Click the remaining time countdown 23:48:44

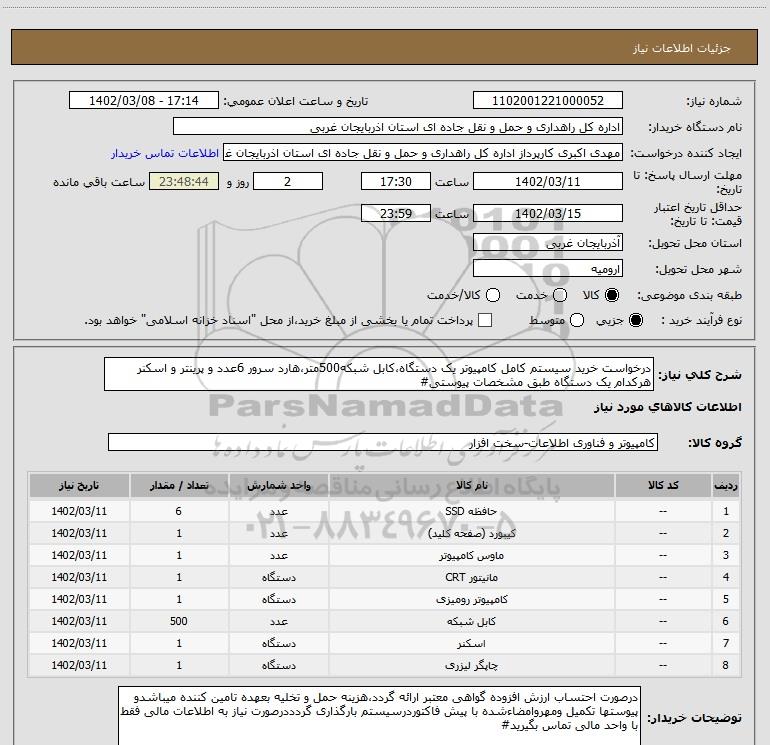point(184,182)
